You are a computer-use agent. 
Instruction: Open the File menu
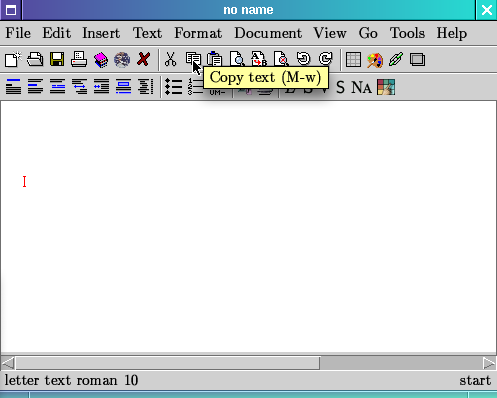[x=18, y=33]
